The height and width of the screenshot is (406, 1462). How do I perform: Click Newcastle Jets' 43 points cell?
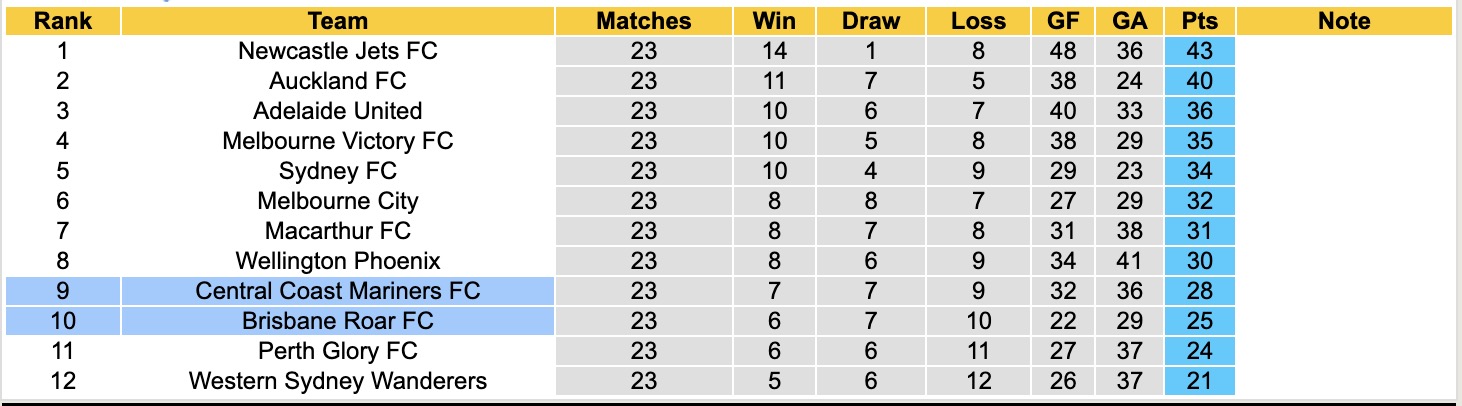(1199, 51)
